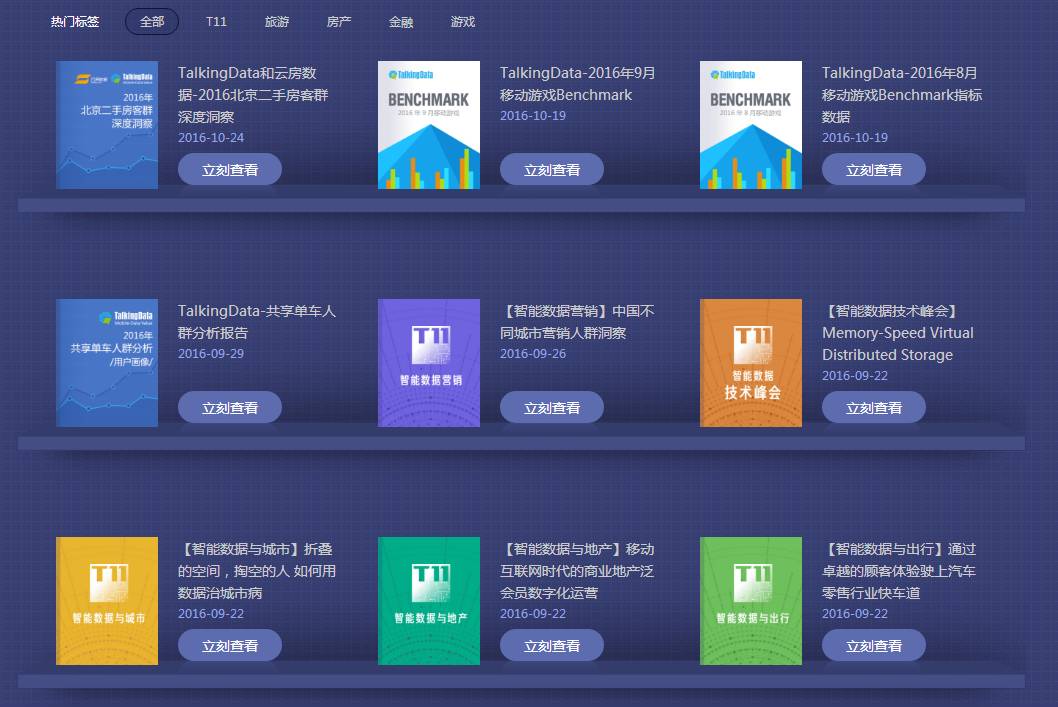Open title 【智能数据与出行】通过卓越的顾客体验

coord(899,571)
